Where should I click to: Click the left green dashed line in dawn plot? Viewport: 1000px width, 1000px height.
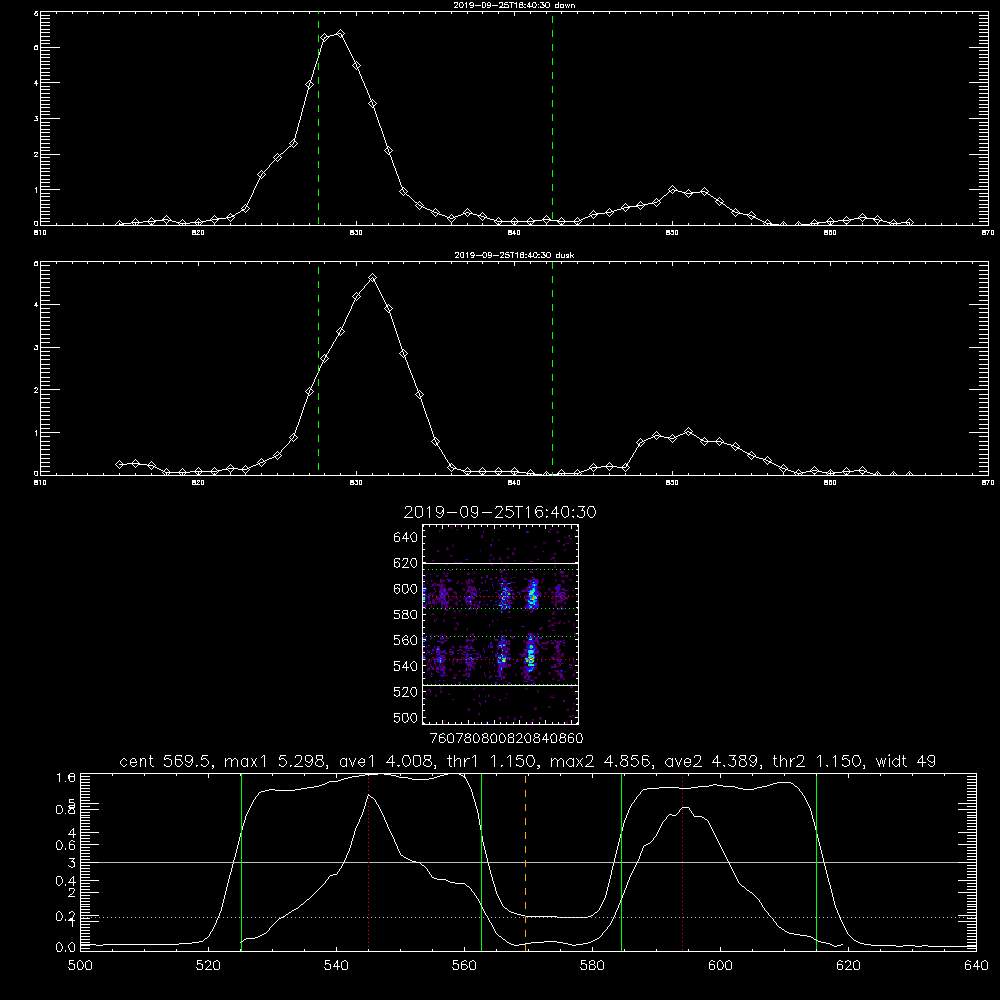[318, 119]
